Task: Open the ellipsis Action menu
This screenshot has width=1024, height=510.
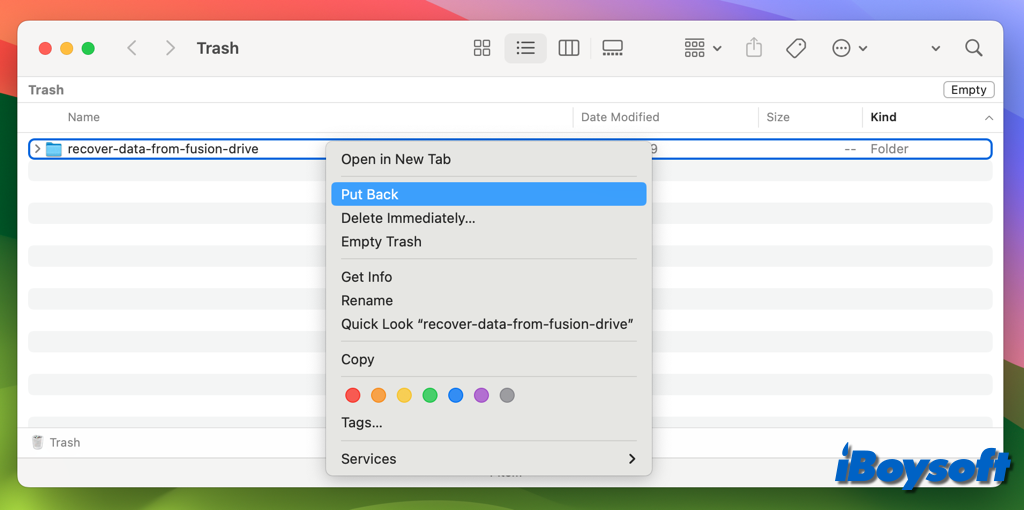Action: pyautogui.click(x=849, y=48)
